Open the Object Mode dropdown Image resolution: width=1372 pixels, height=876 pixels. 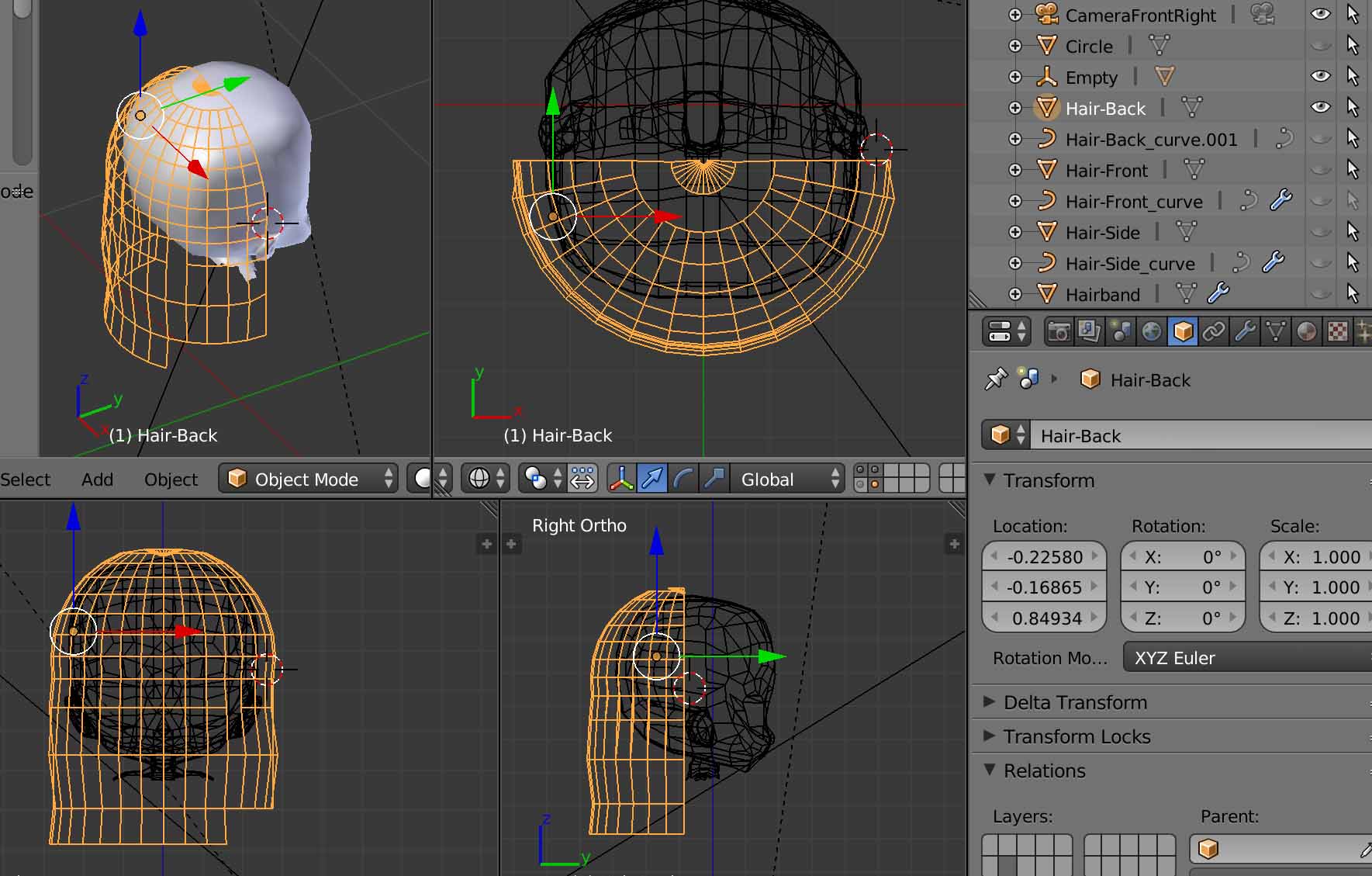(309, 479)
